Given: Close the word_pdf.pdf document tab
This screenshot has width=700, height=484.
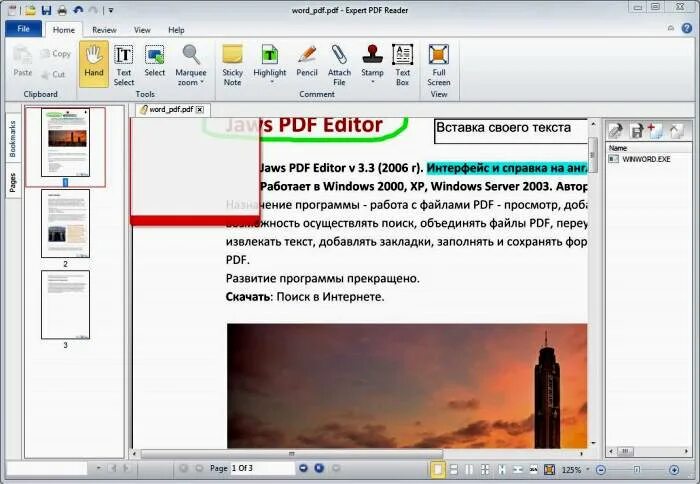Looking at the screenshot, I should coord(200,109).
